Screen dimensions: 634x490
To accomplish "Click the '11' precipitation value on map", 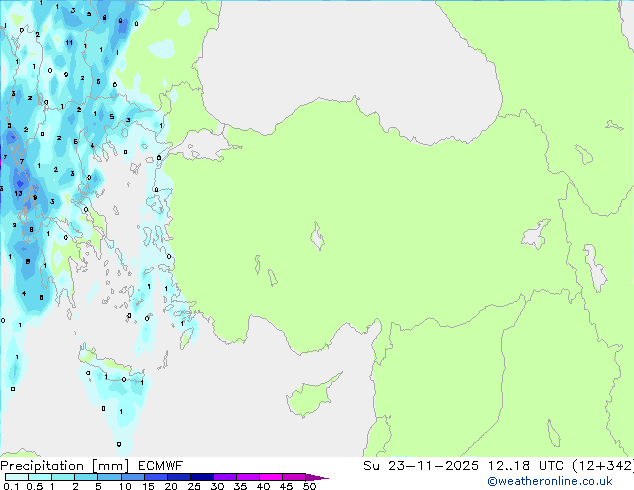I will tap(69, 42).
